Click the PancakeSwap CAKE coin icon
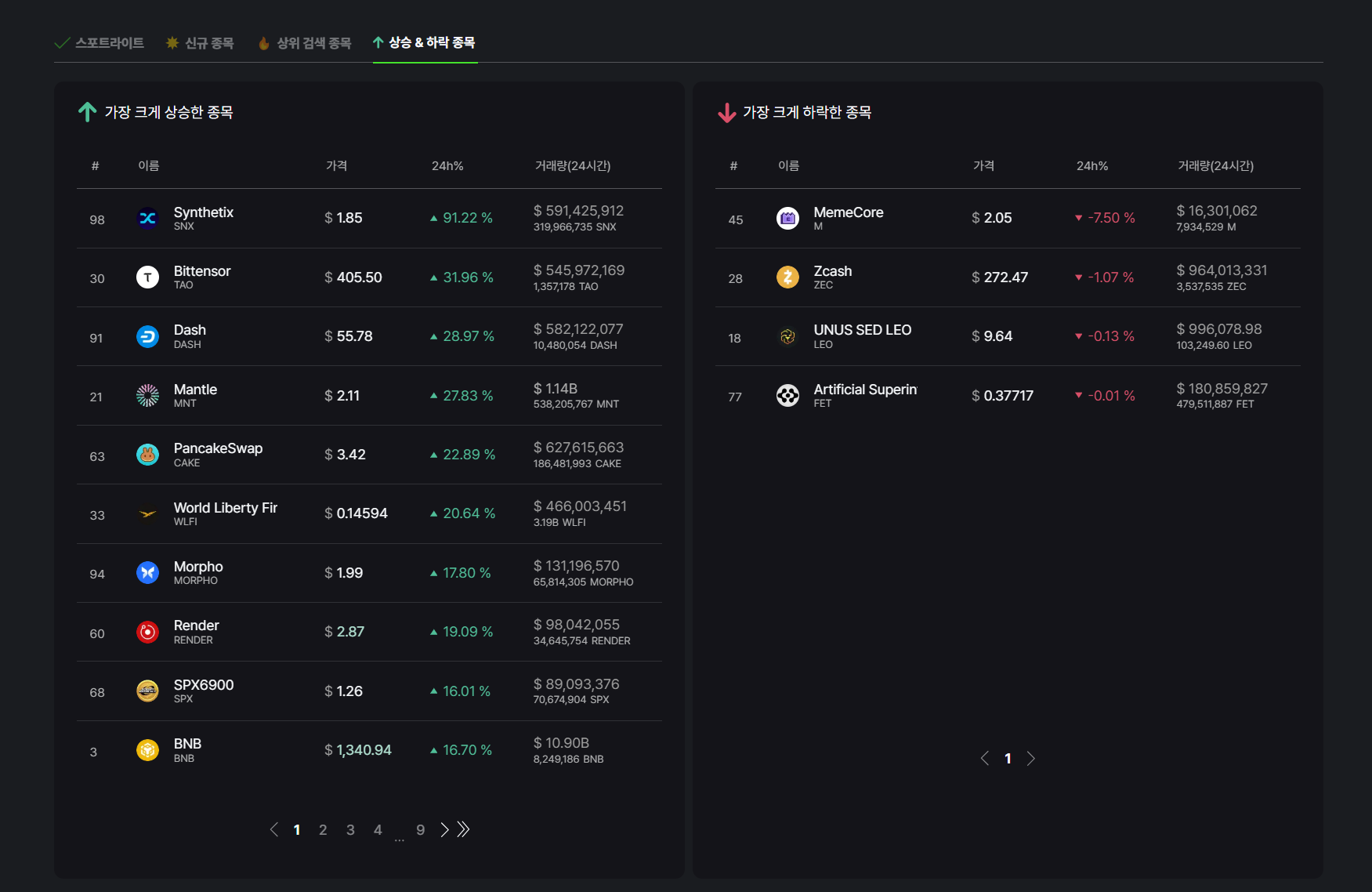This screenshot has width=1372, height=892. (147, 455)
